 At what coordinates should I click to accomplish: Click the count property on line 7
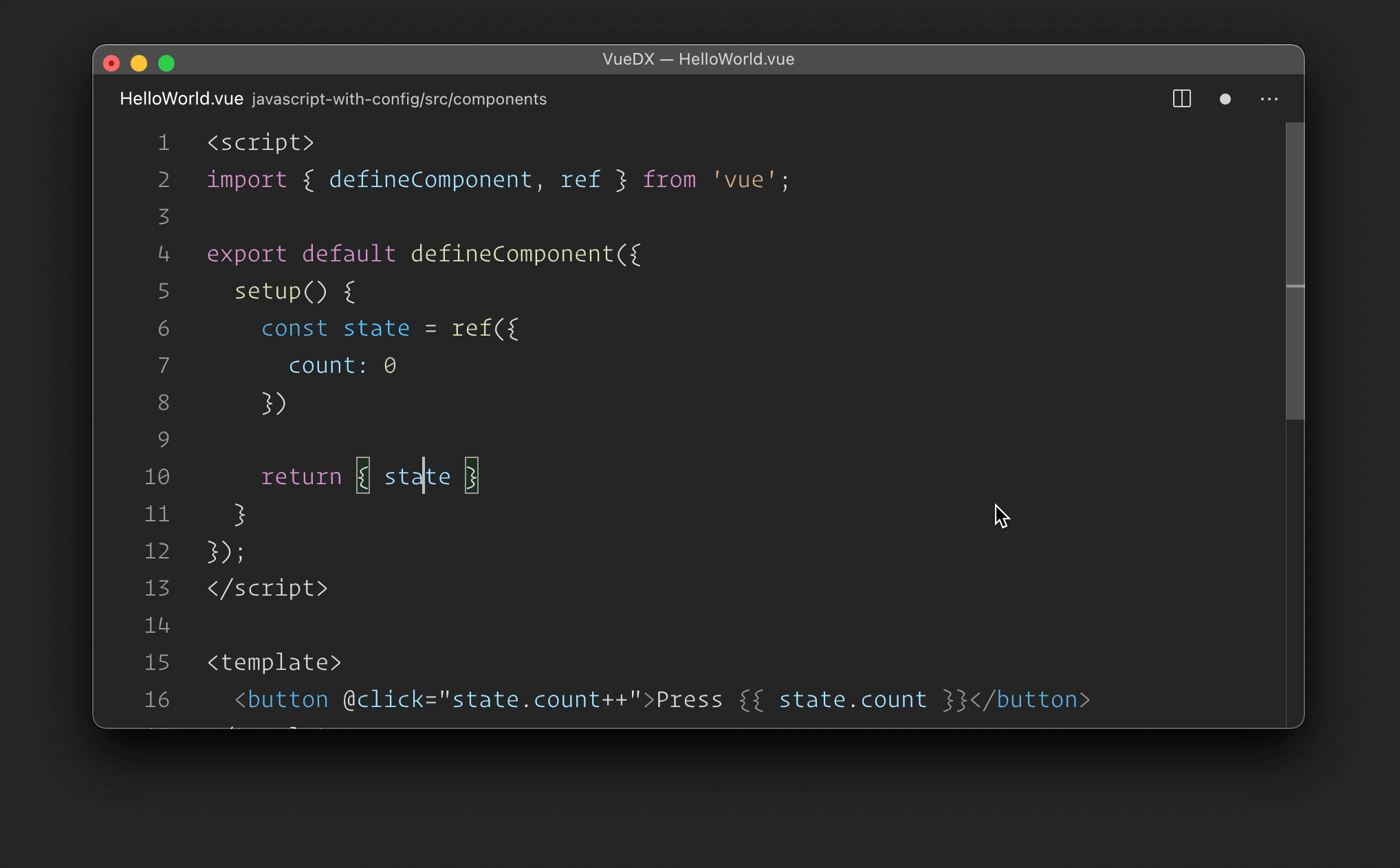[321, 365]
